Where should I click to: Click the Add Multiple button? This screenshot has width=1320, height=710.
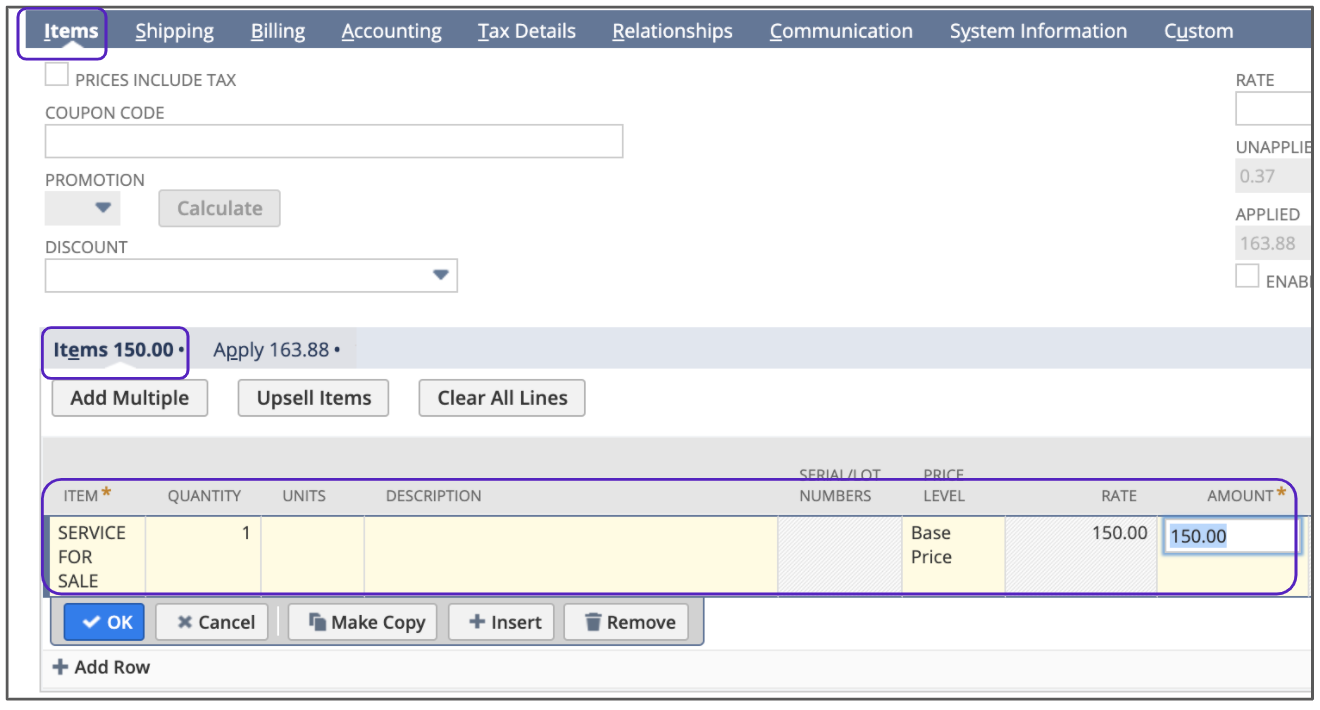point(129,398)
